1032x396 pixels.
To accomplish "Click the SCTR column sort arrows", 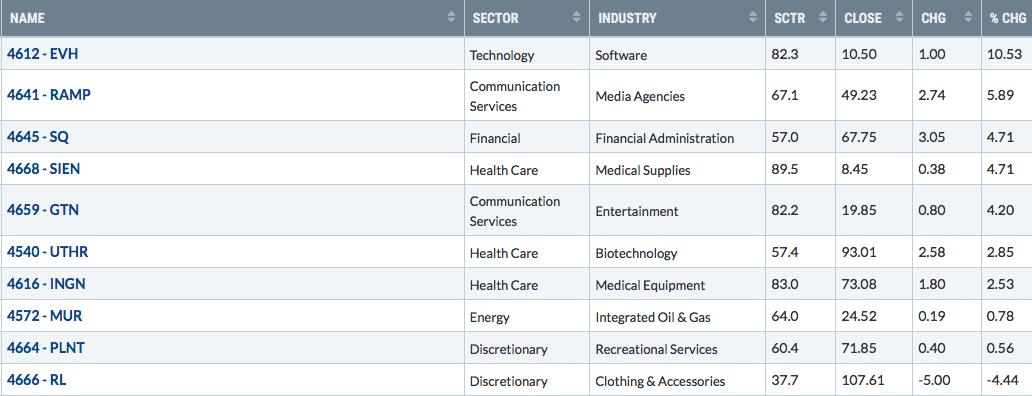I will pyautogui.click(x=823, y=18).
